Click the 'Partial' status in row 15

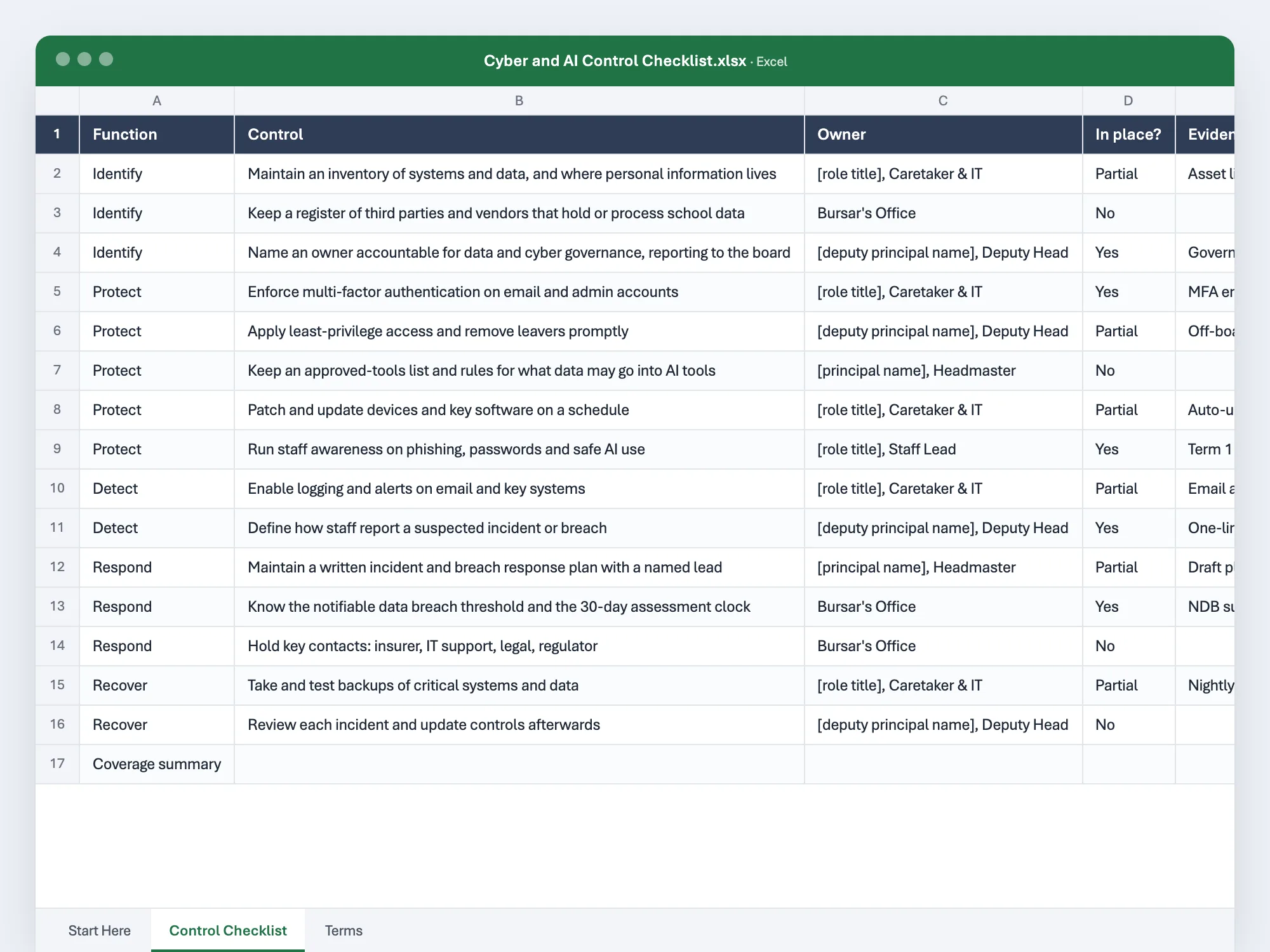[1128, 685]
